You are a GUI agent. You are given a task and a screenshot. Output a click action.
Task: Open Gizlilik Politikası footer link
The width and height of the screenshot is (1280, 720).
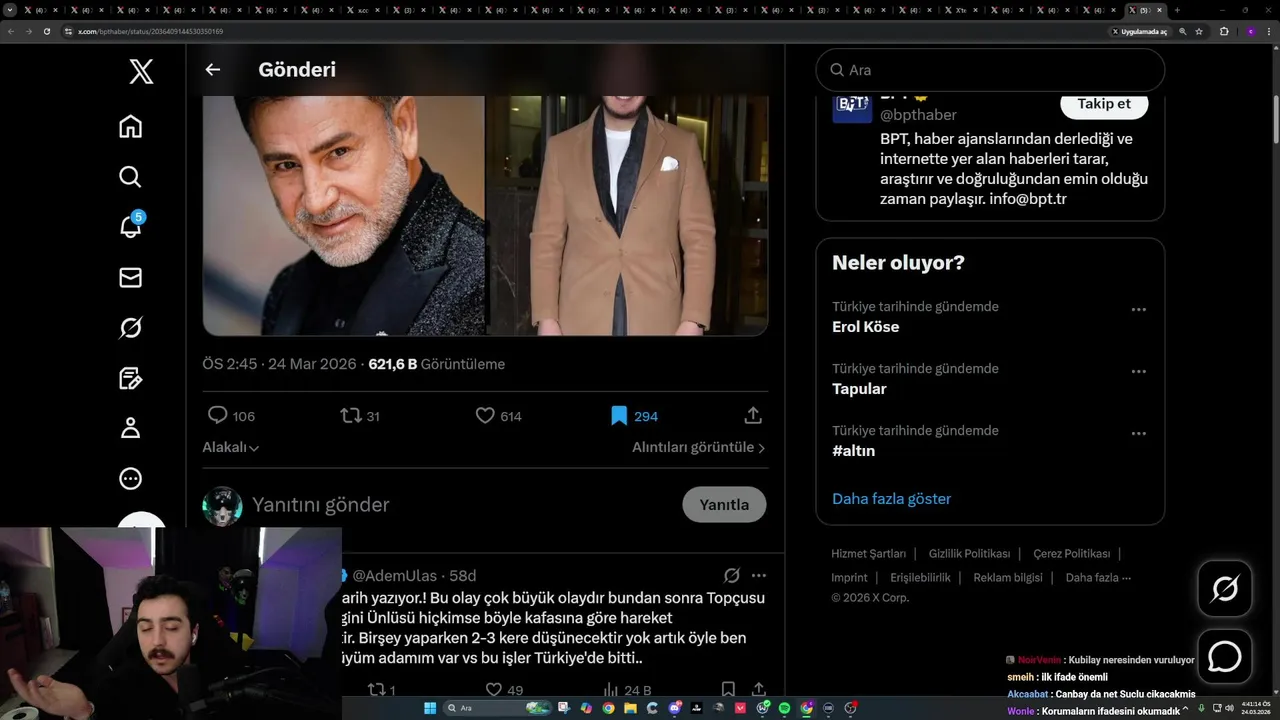969,553
